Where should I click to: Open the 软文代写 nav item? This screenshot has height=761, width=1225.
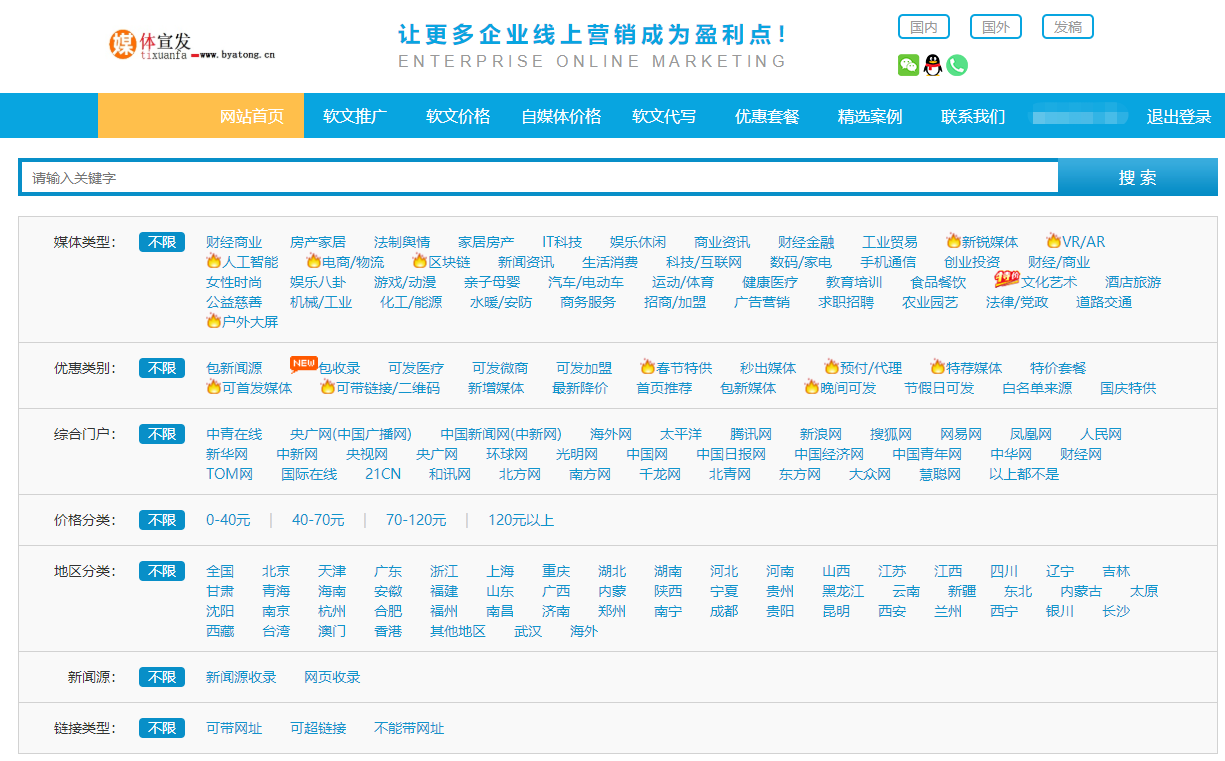[664, 116]
